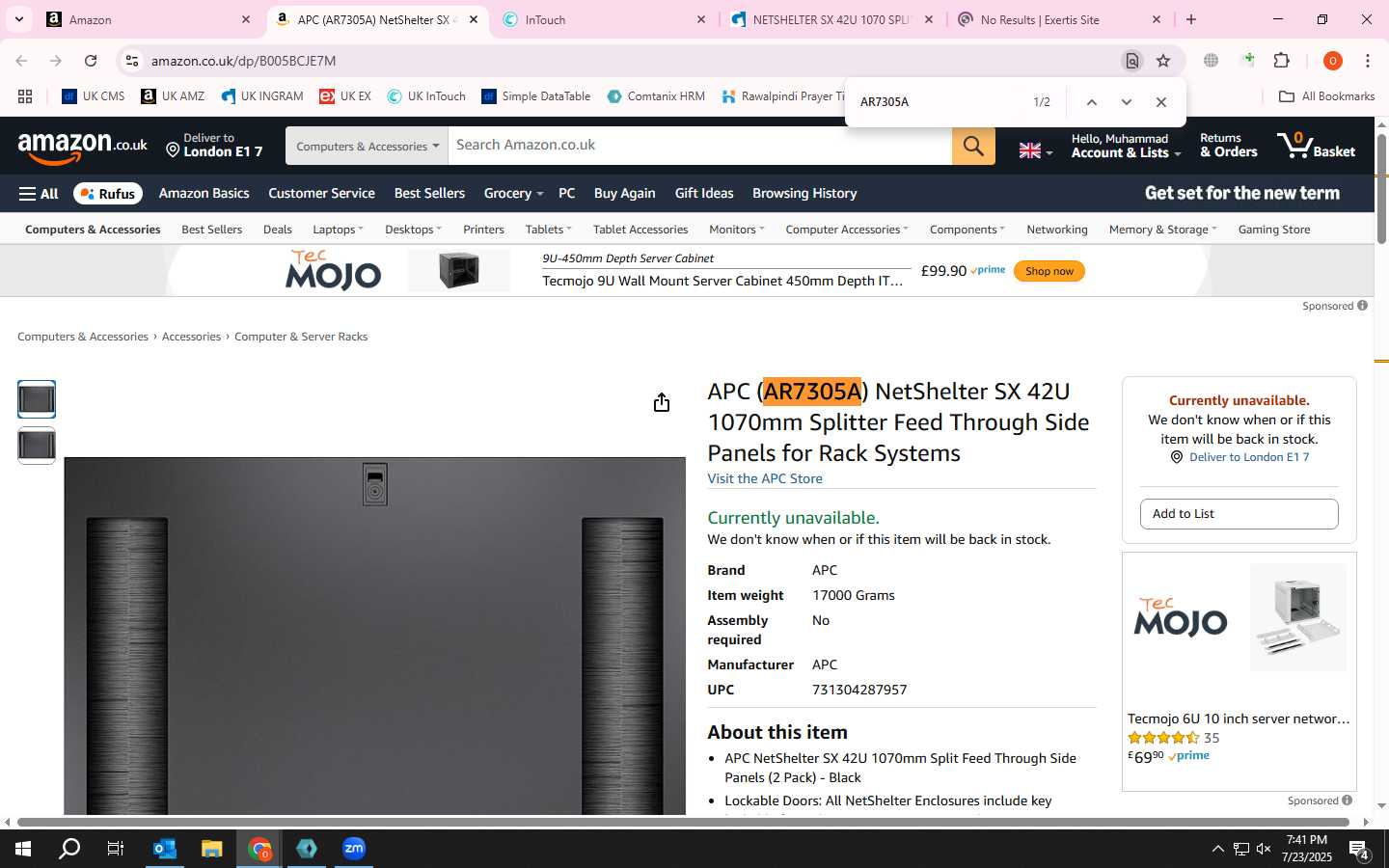Close the find-in-page bar

coord(1161,102)
